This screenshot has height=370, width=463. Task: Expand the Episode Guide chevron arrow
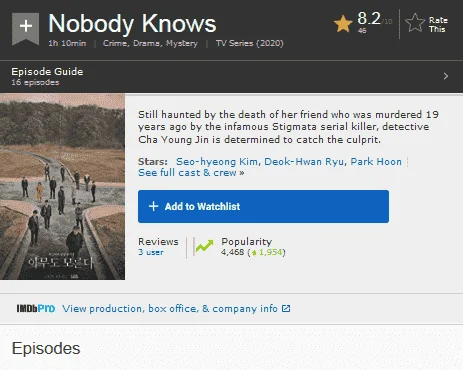446,76
